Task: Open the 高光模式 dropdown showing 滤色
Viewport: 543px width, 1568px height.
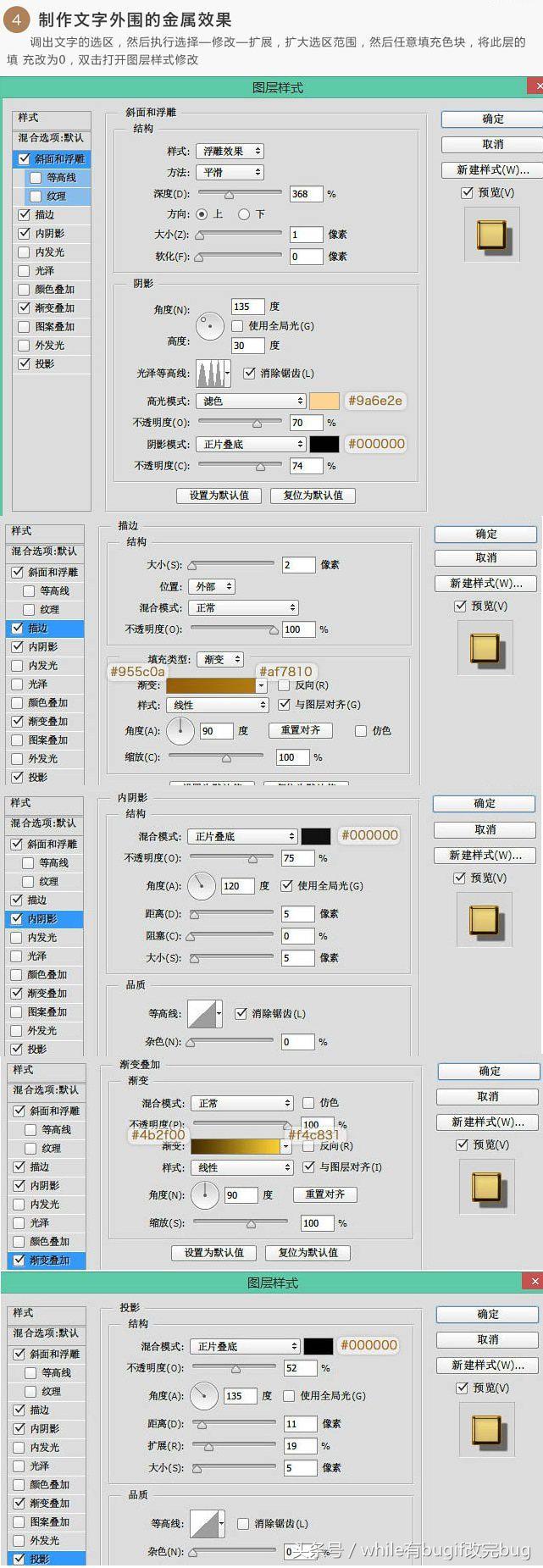Action: 251,401
